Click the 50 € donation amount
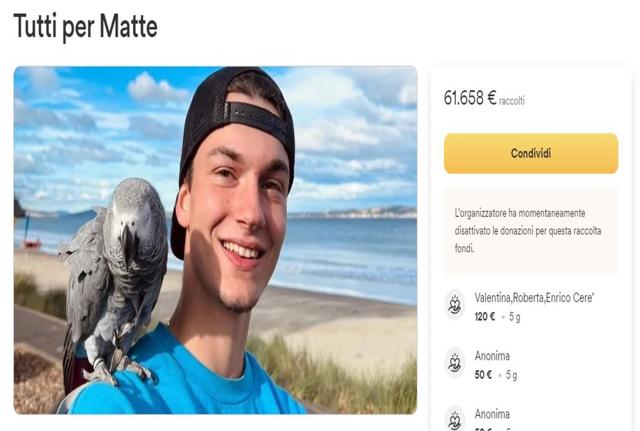640x431 pixels. [483, 375]
